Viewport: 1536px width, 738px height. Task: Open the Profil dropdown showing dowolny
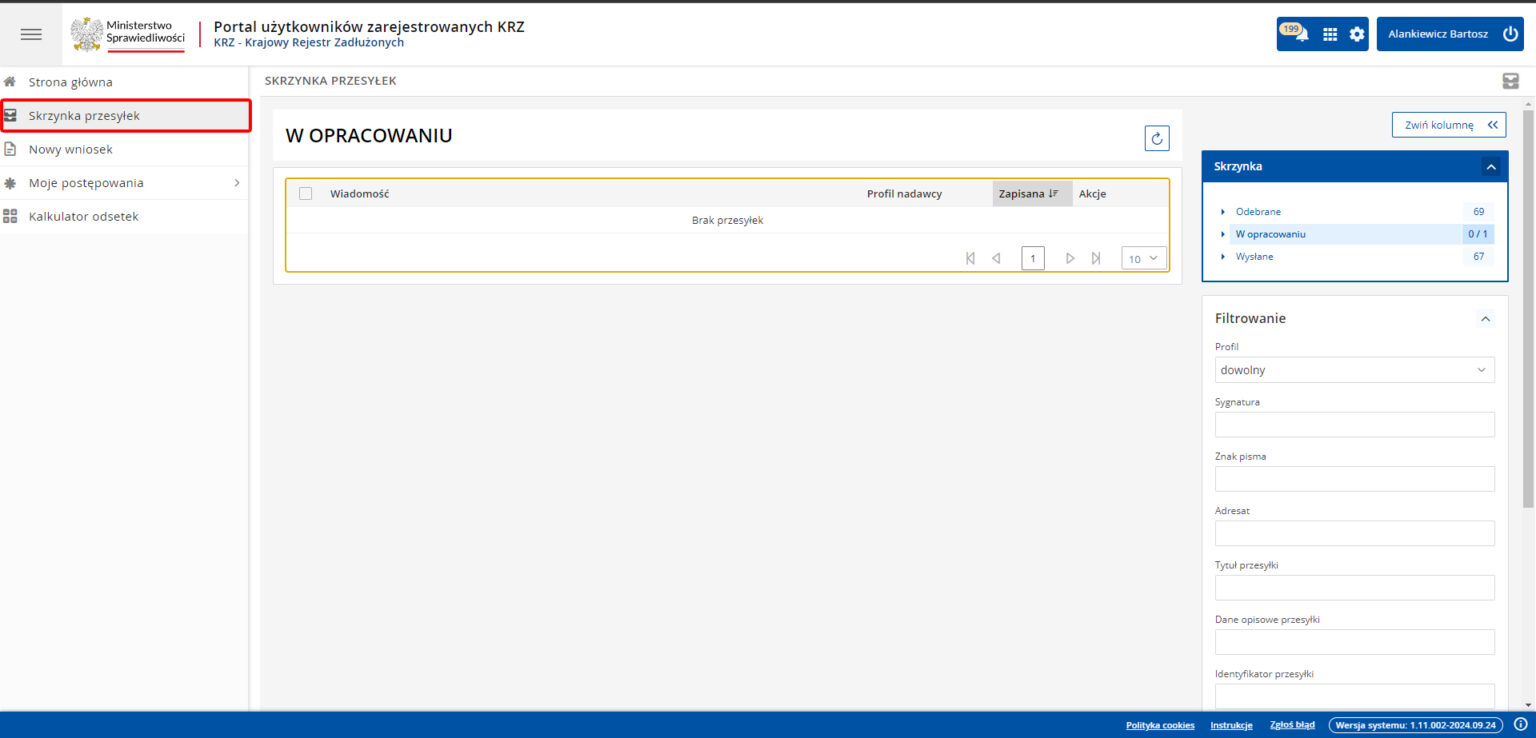[x=1355, y=370]
